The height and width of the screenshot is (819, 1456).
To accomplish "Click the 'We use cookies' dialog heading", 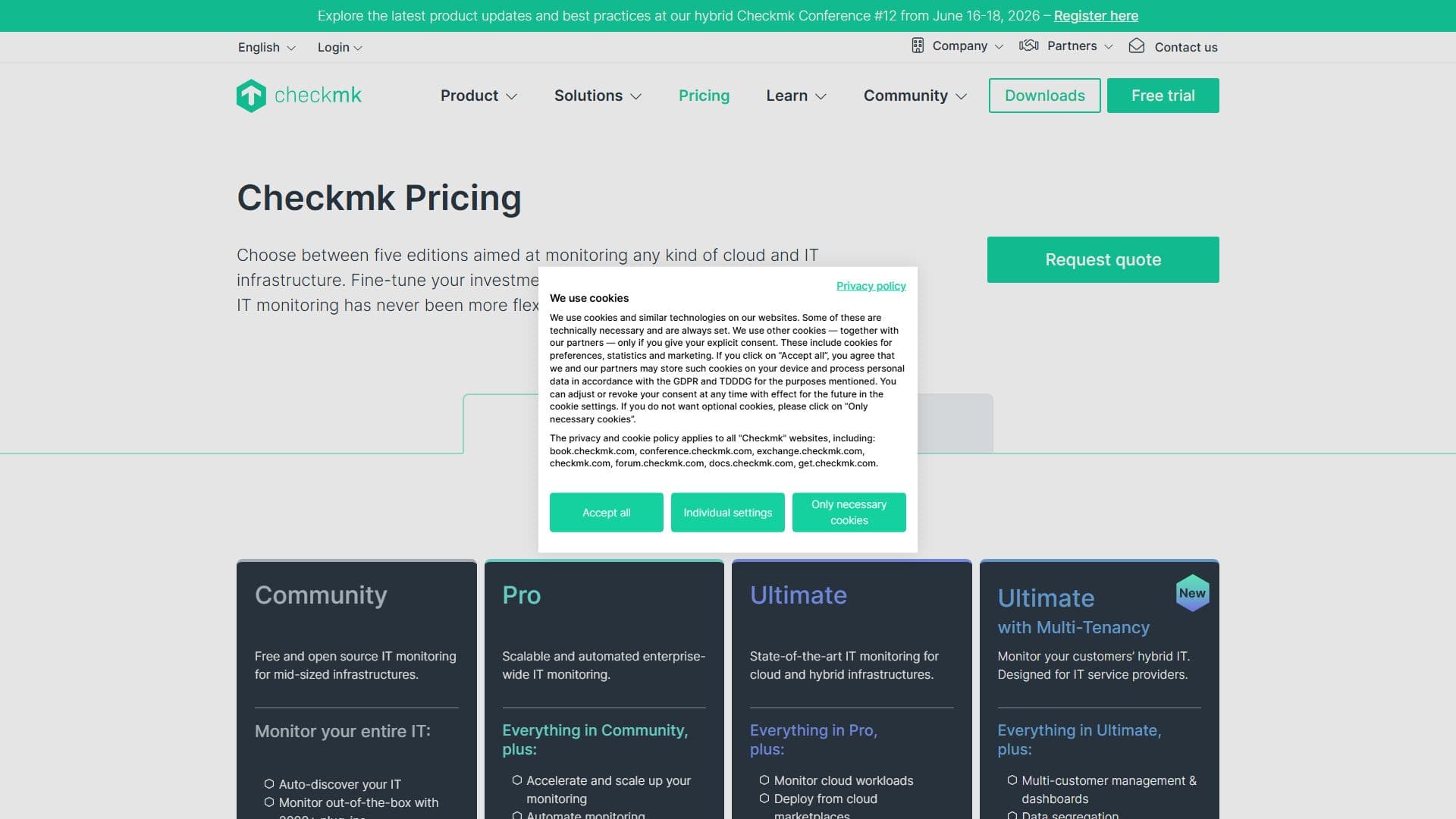I will [x=589, y=298].
